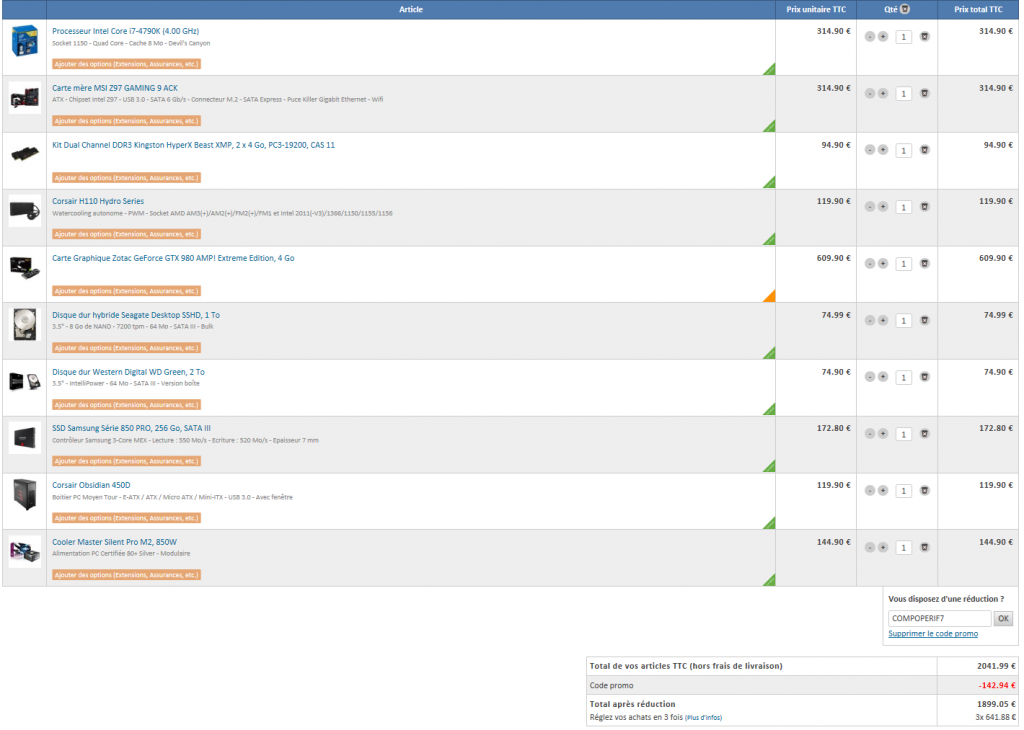Viewport: 1024px width, 730px height.
Task: Decrease quantity of Cooler Master Silent Pro
Action: click(x=870, y=548)
